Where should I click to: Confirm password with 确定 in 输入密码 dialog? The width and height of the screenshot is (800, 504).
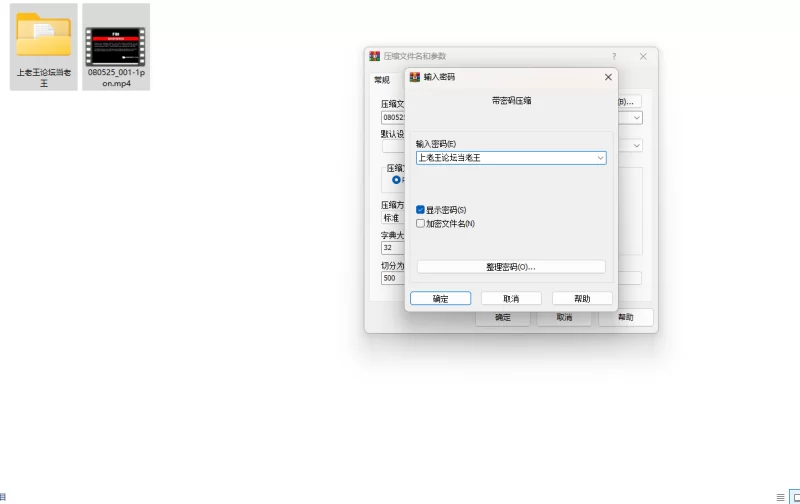pyautogui.click(x=440, y=298)
